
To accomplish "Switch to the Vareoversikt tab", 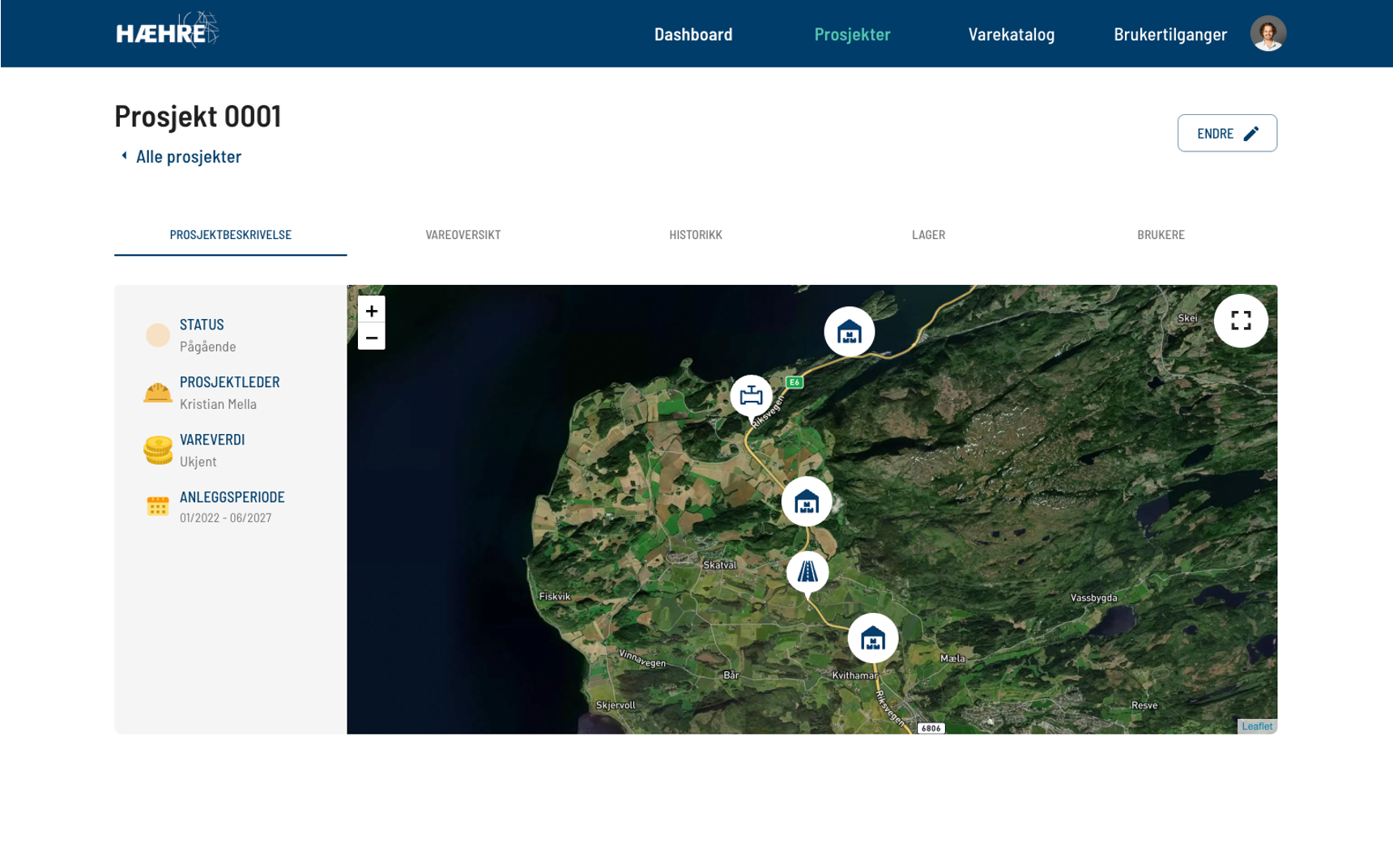I will click(x=463, y=235).
